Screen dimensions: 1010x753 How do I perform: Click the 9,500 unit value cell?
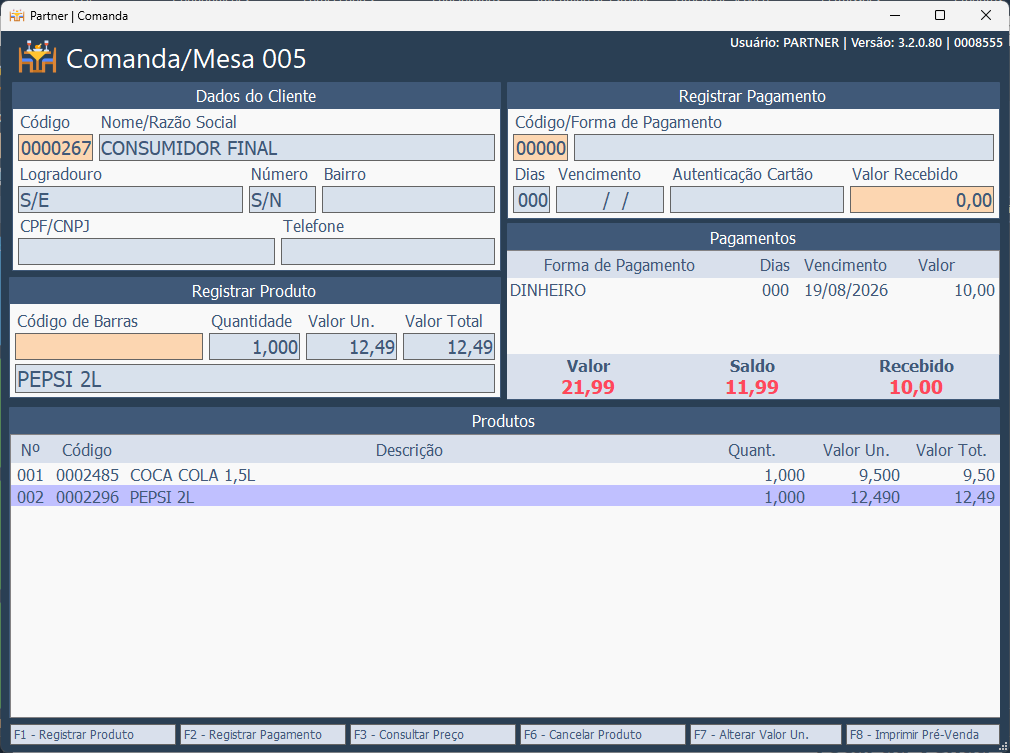pyautogui.click(x=879, y=475)
